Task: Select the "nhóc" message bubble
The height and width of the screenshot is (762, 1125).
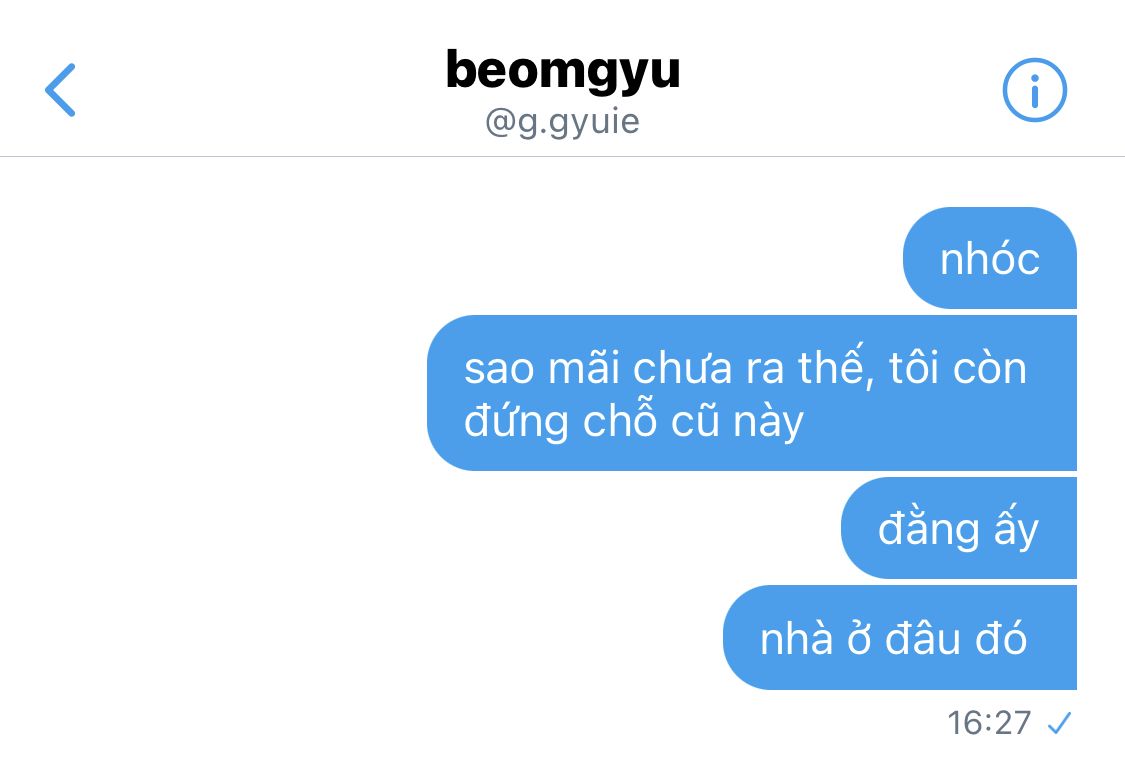Action: click(x=989, y=258)
